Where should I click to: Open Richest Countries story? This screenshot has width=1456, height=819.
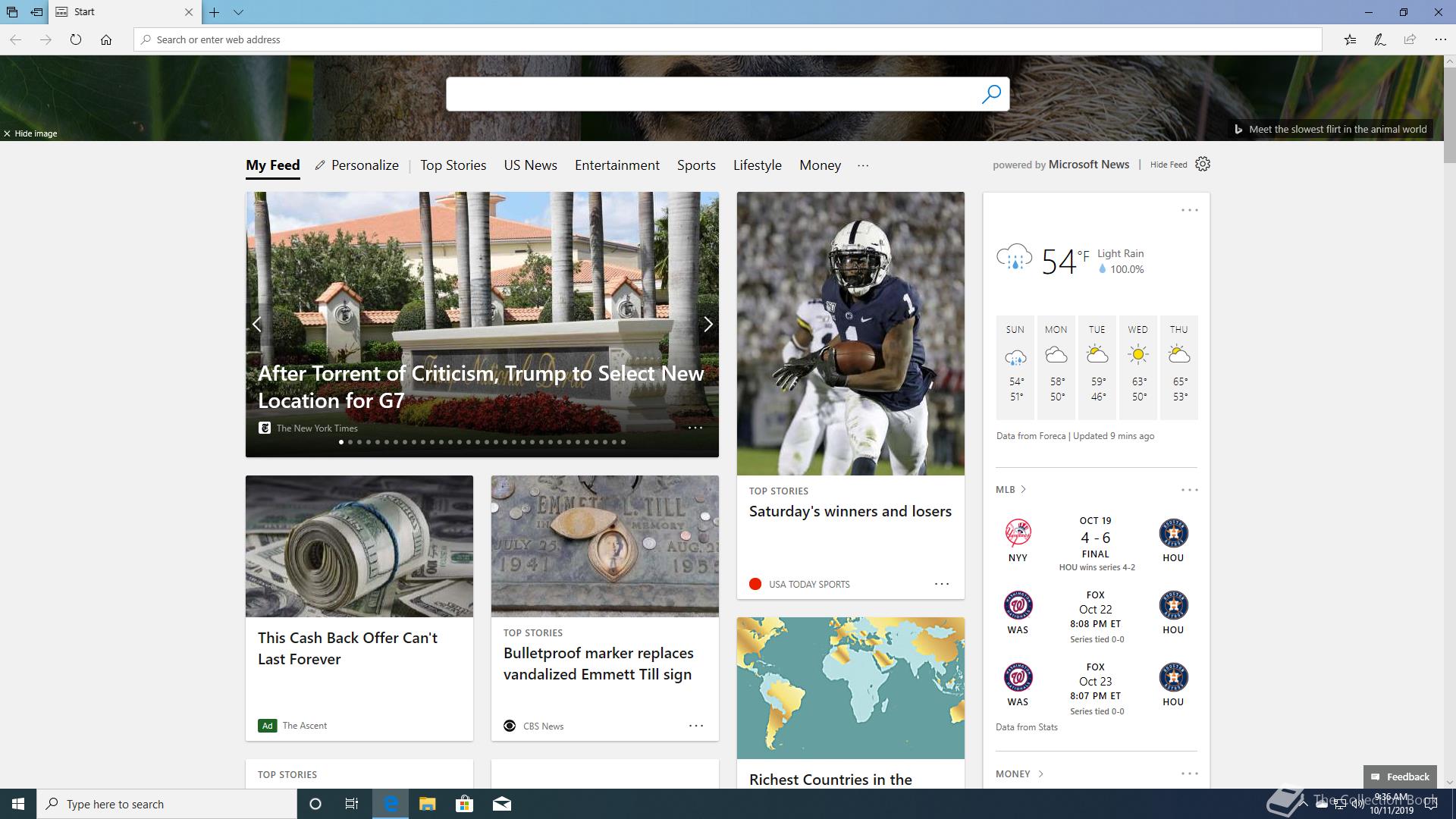coord(830,780)
